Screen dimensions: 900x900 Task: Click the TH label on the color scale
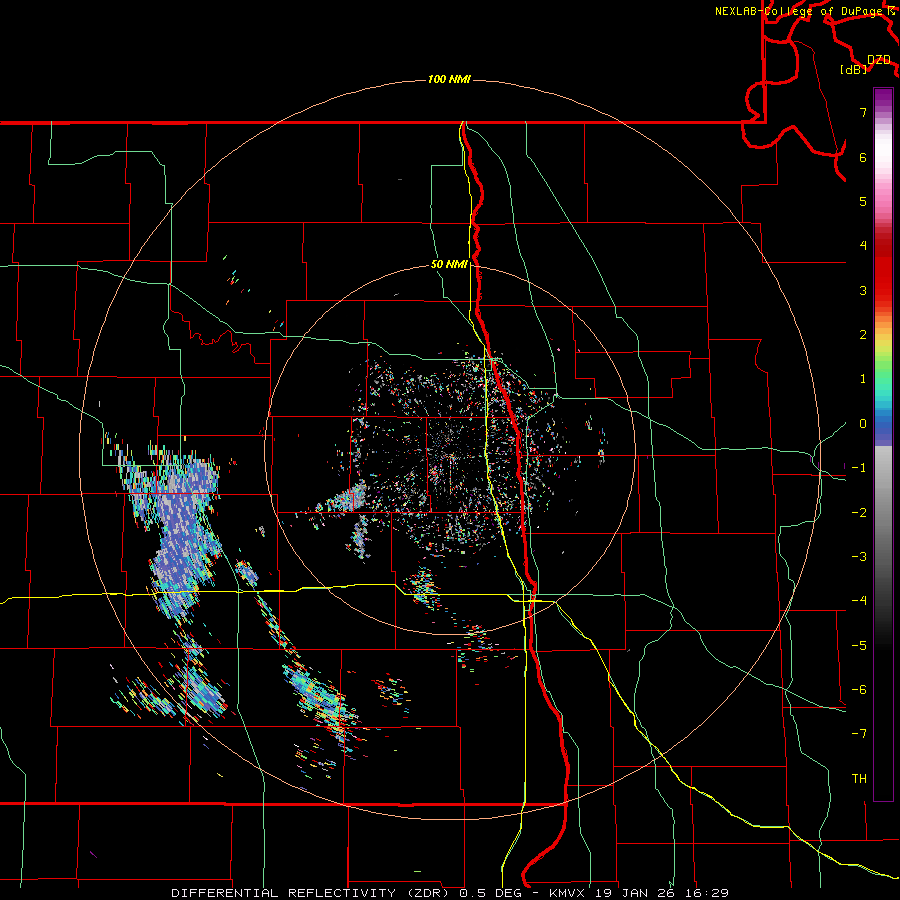click(859, 779)
